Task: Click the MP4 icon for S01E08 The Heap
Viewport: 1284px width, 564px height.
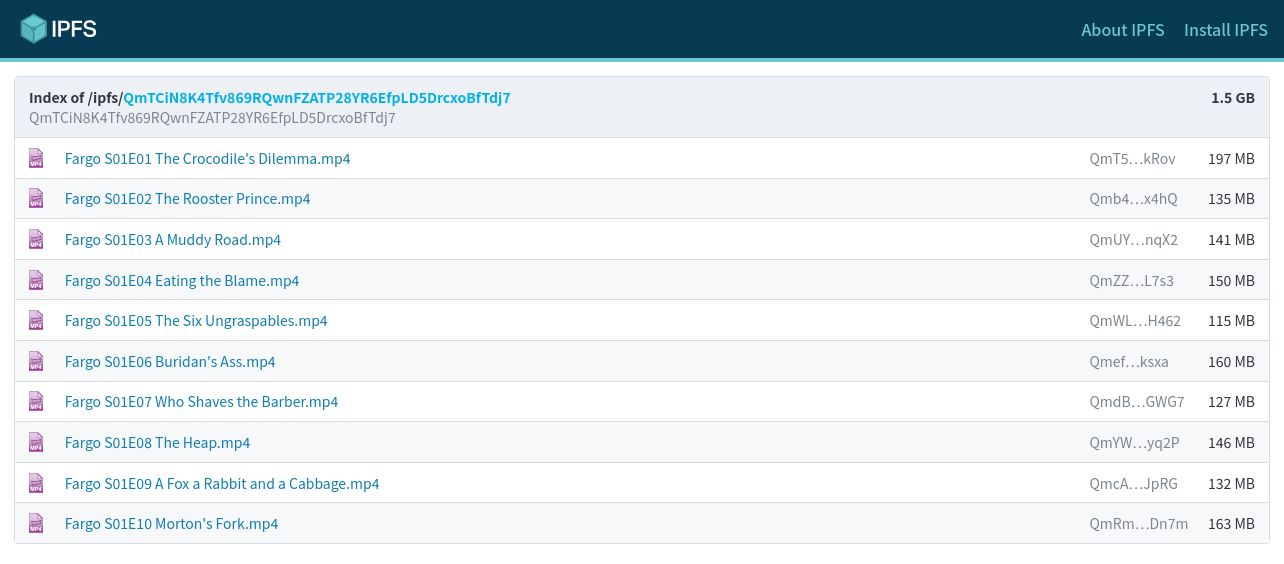Action: [36, 442]
